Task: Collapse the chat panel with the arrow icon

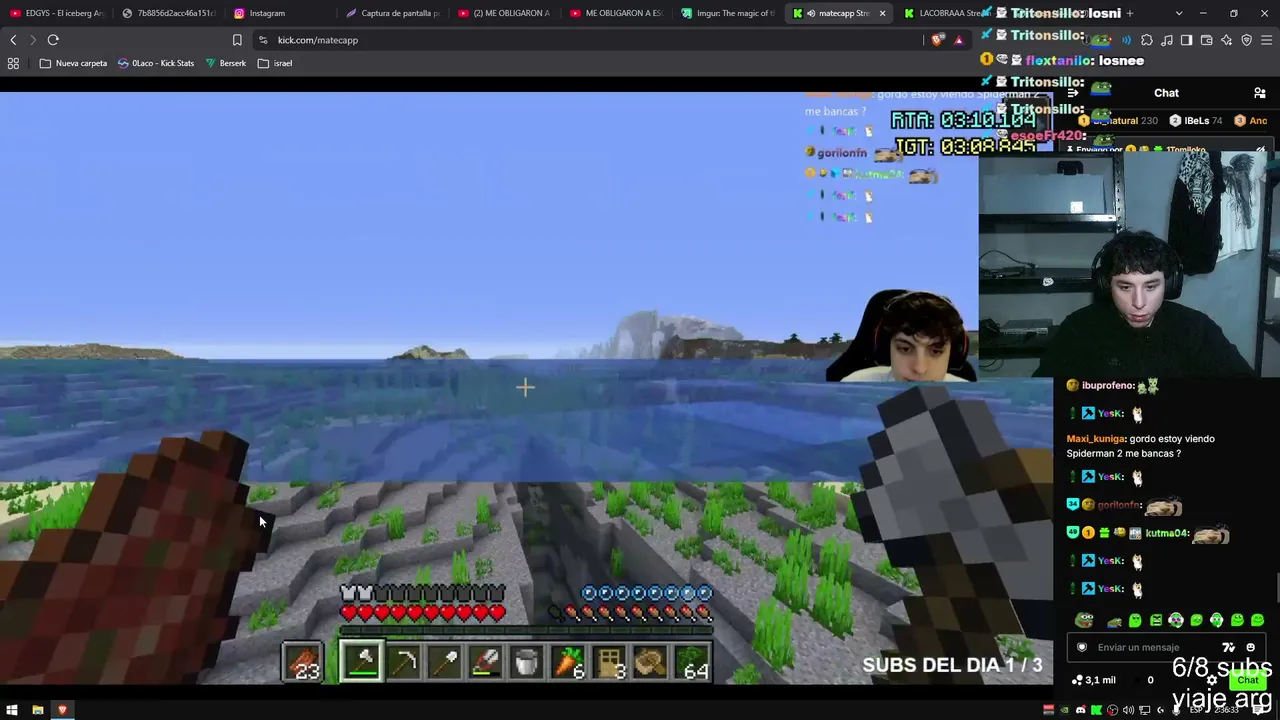Action: [x=1073, y=93]
